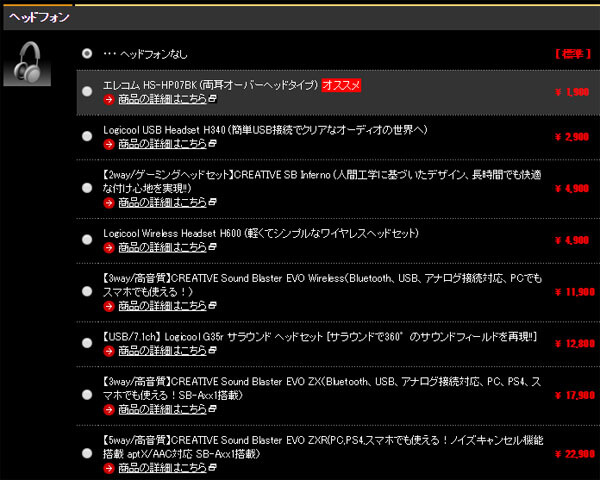Click the エレコム HS-HP07BK product name
This screenshot has width=600, height=480.
click(210, 85)
